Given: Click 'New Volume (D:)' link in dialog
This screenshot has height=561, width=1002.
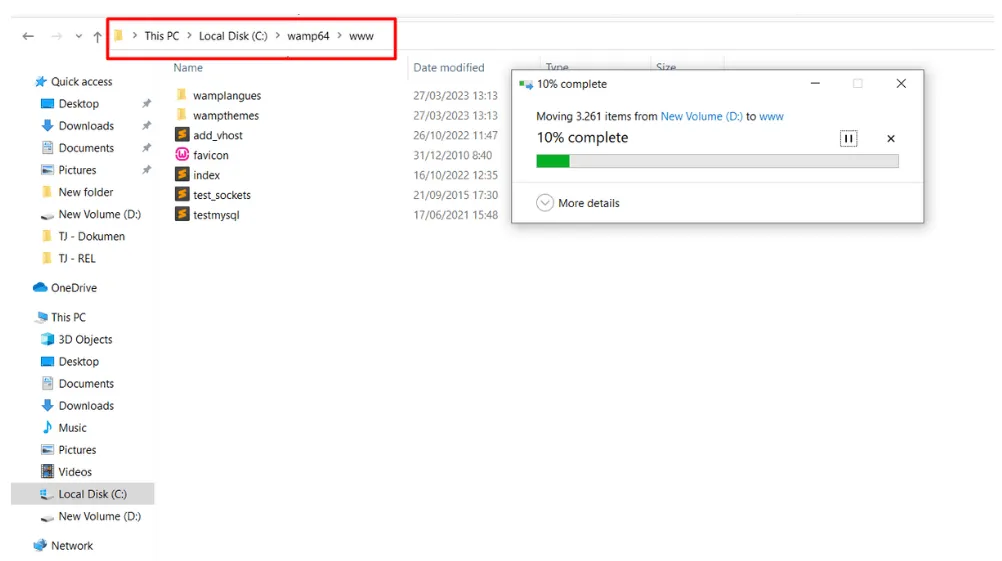Looking at the screenshot, I should pyautogui.click(x=701, y=116).
